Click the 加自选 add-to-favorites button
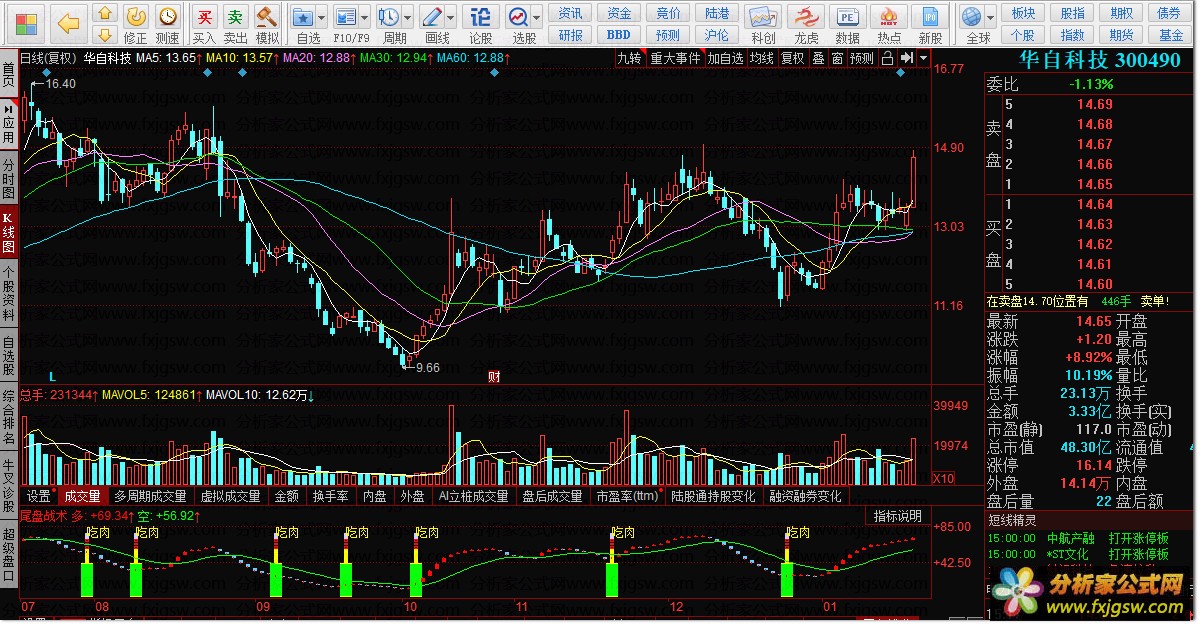Viewport: 1200px width, 624px height. coord(726,58)
